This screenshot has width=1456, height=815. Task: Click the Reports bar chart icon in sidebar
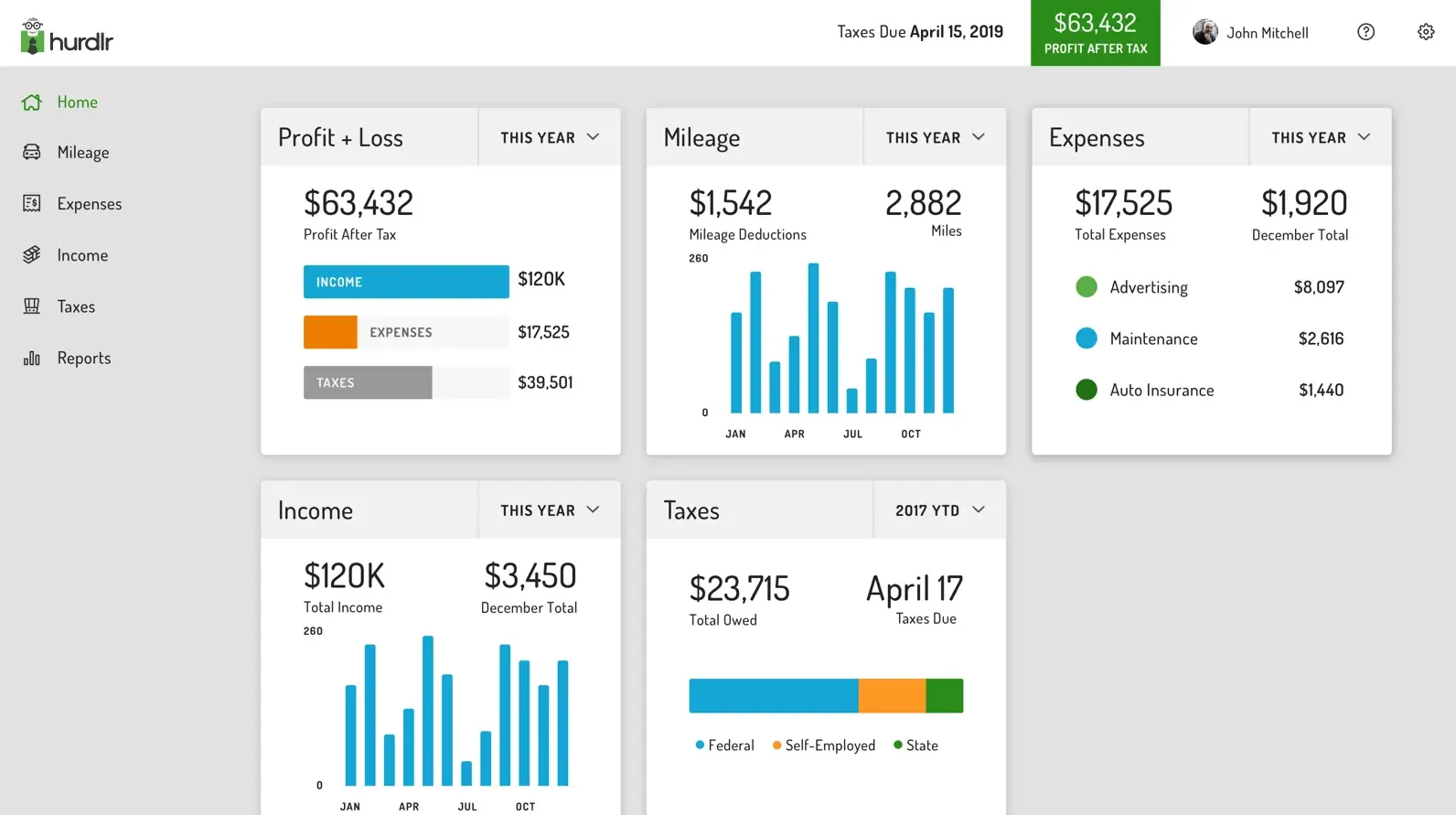(32, 358)
